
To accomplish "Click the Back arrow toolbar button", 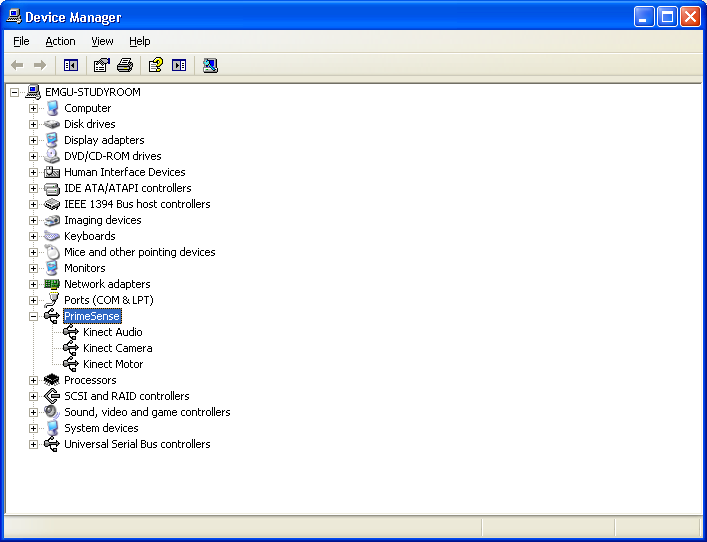I will 17,65.
